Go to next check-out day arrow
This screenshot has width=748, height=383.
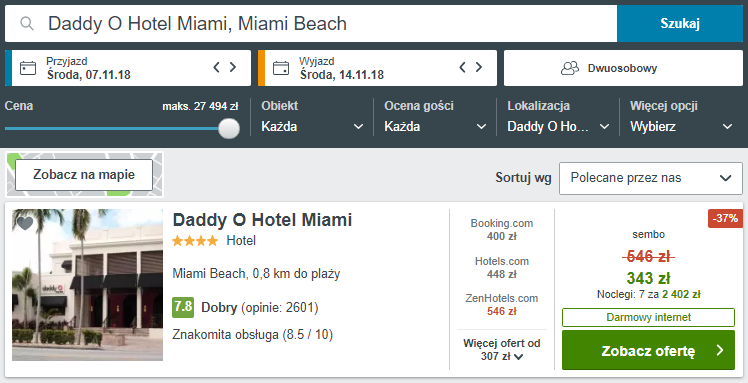478,67
